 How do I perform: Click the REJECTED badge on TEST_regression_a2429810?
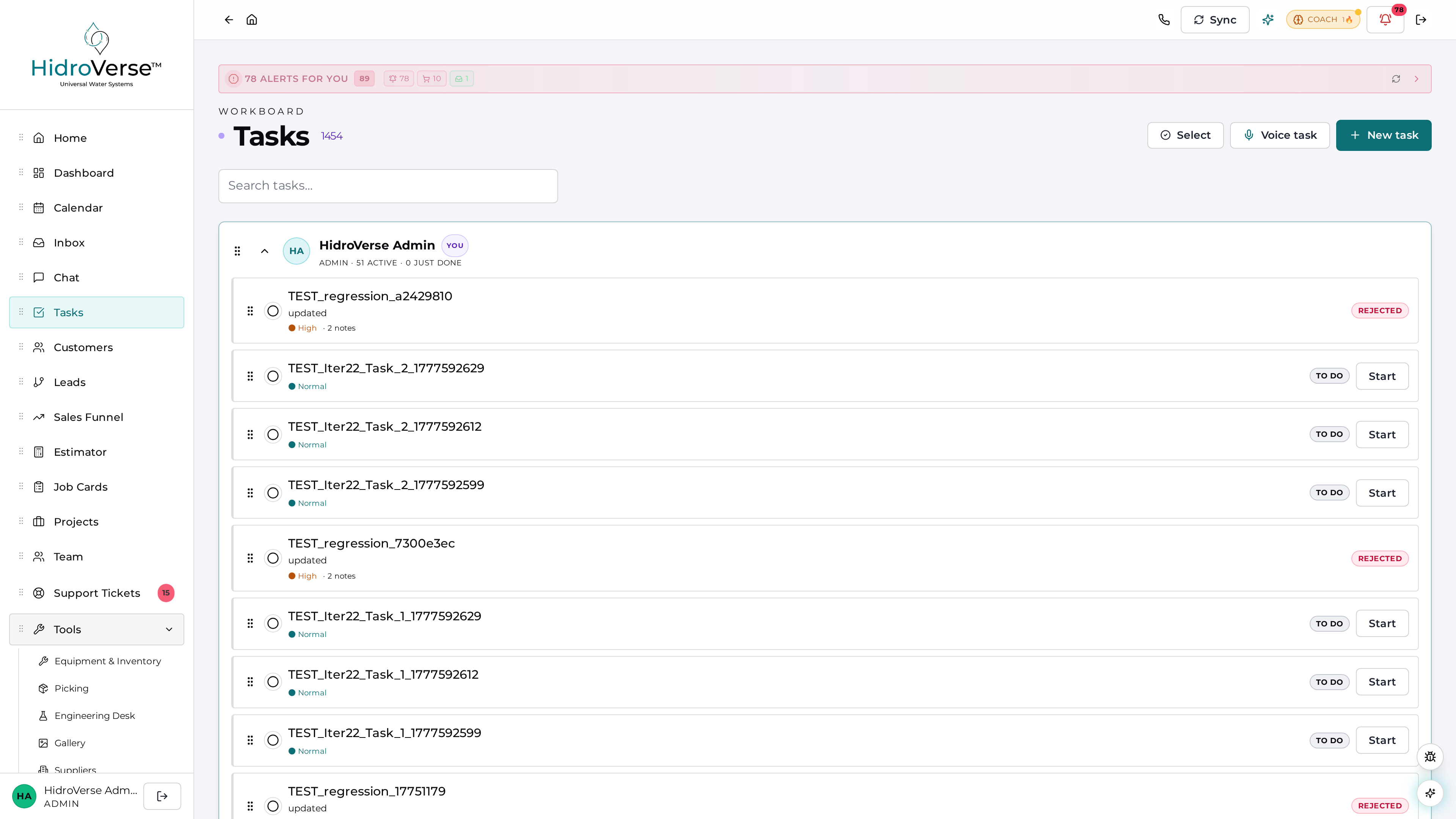coord(1379,311)
